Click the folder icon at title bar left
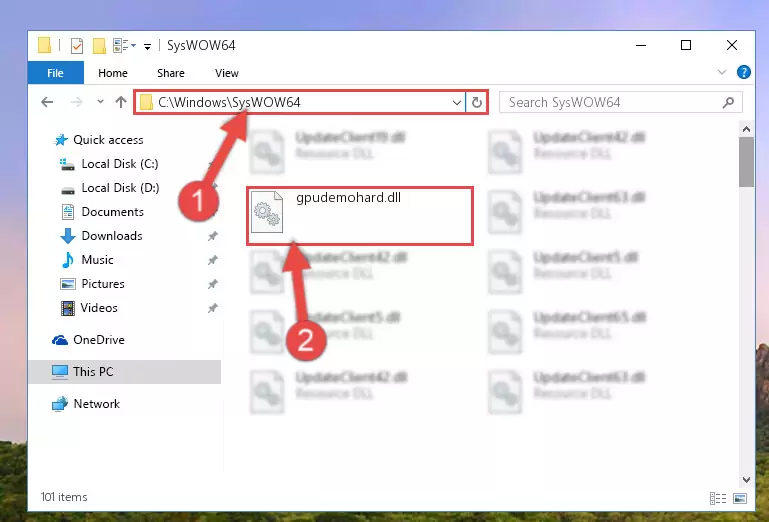This screenshot has height=522, width=769. click(x=44, y=46)
